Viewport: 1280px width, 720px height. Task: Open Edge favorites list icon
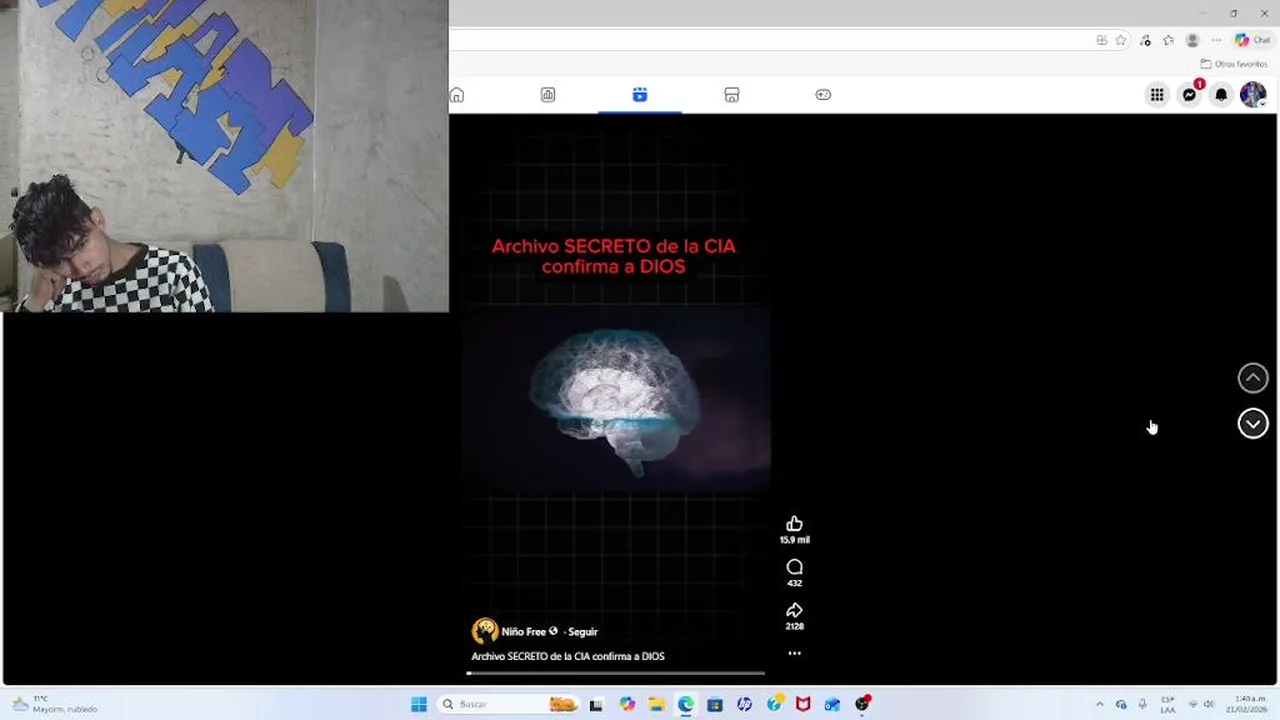pyautogui.click(x=1168, y=41)
